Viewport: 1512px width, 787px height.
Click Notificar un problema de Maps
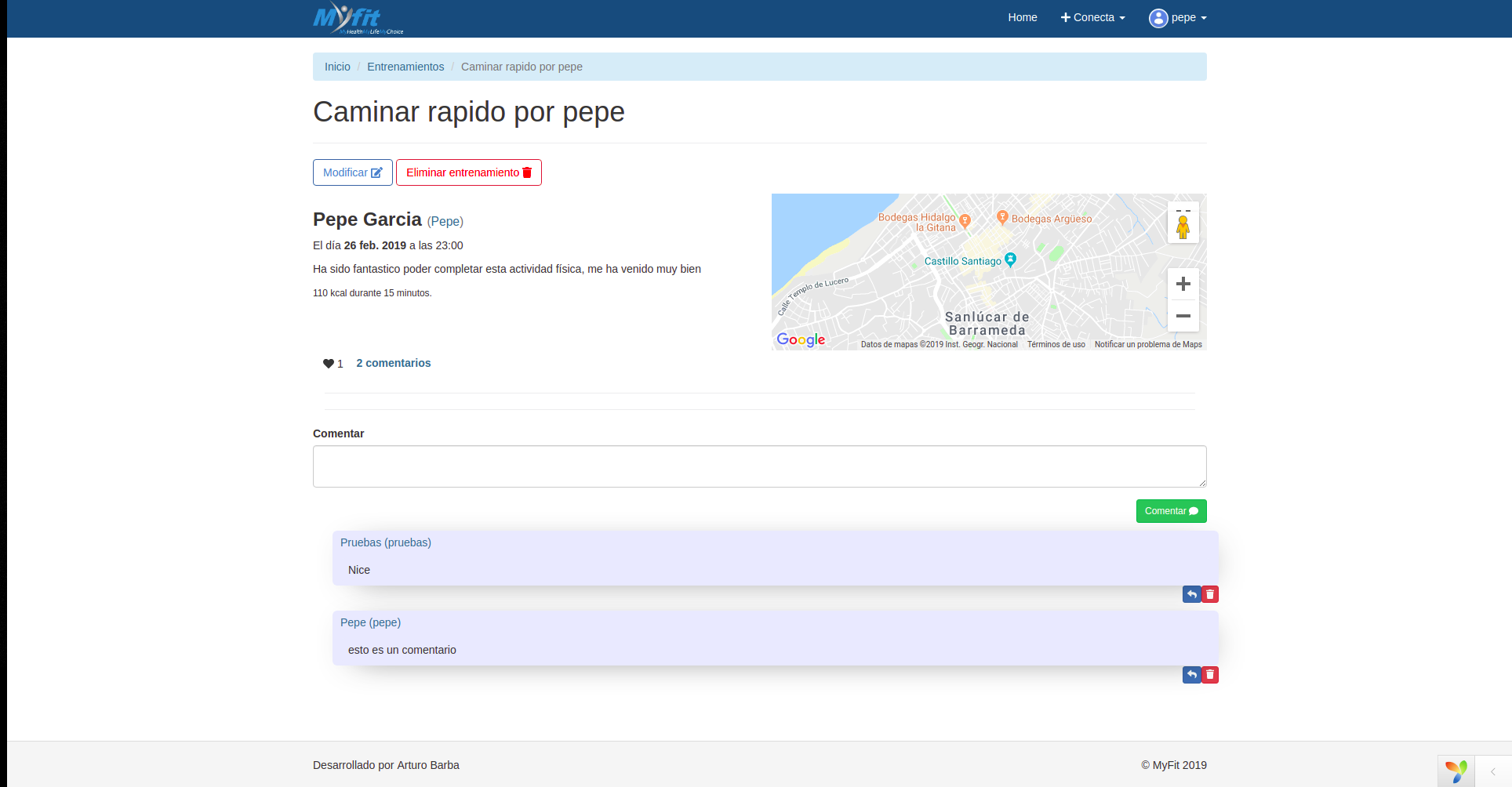point(1148,344)
